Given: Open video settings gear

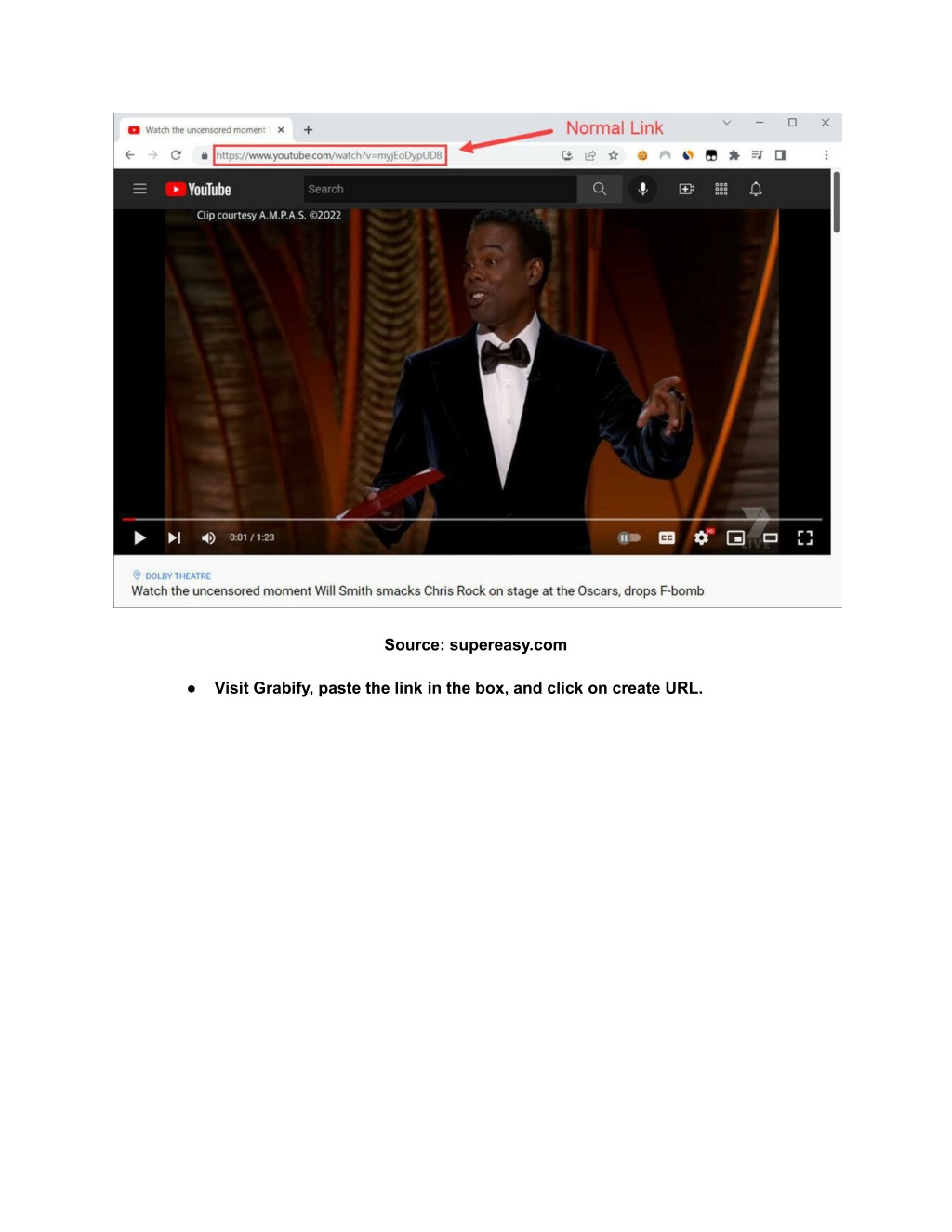Looking at the screenshot, I should click(702, 537).
